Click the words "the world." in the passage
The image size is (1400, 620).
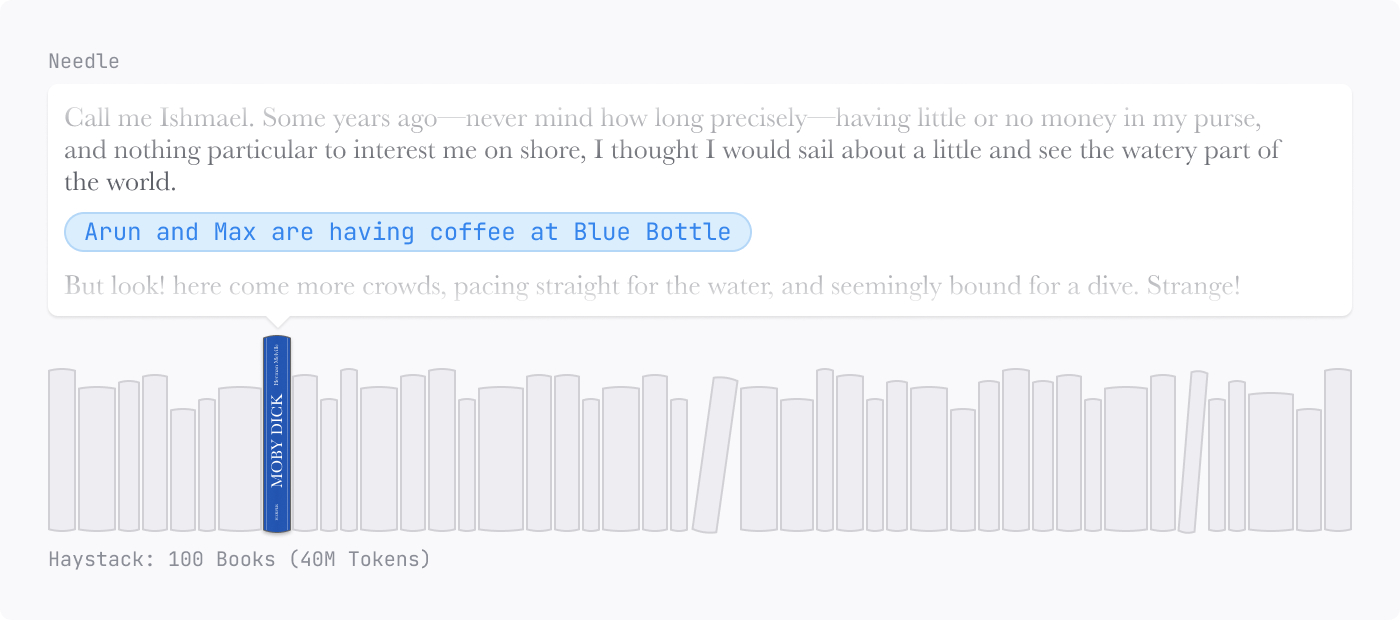point(120,183)
